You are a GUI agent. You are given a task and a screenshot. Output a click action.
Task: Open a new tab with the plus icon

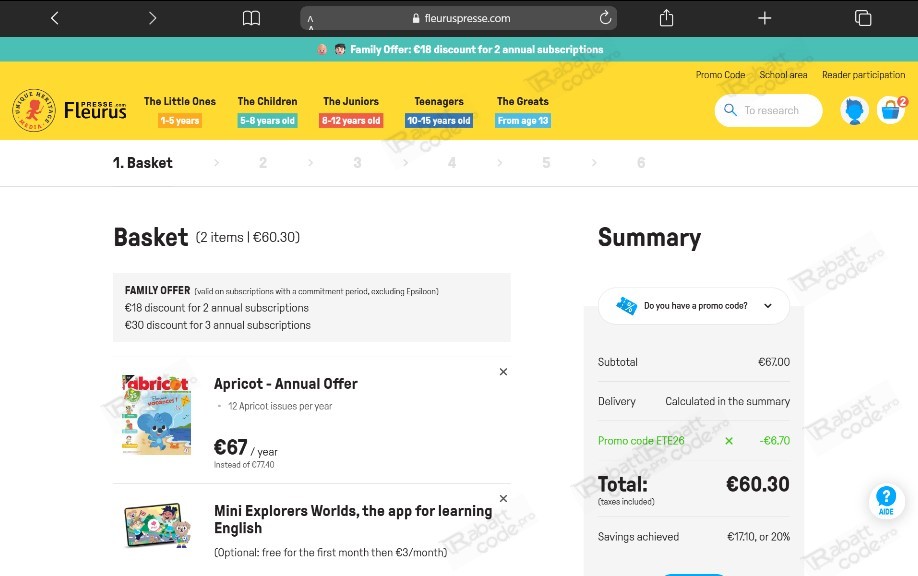765,18
